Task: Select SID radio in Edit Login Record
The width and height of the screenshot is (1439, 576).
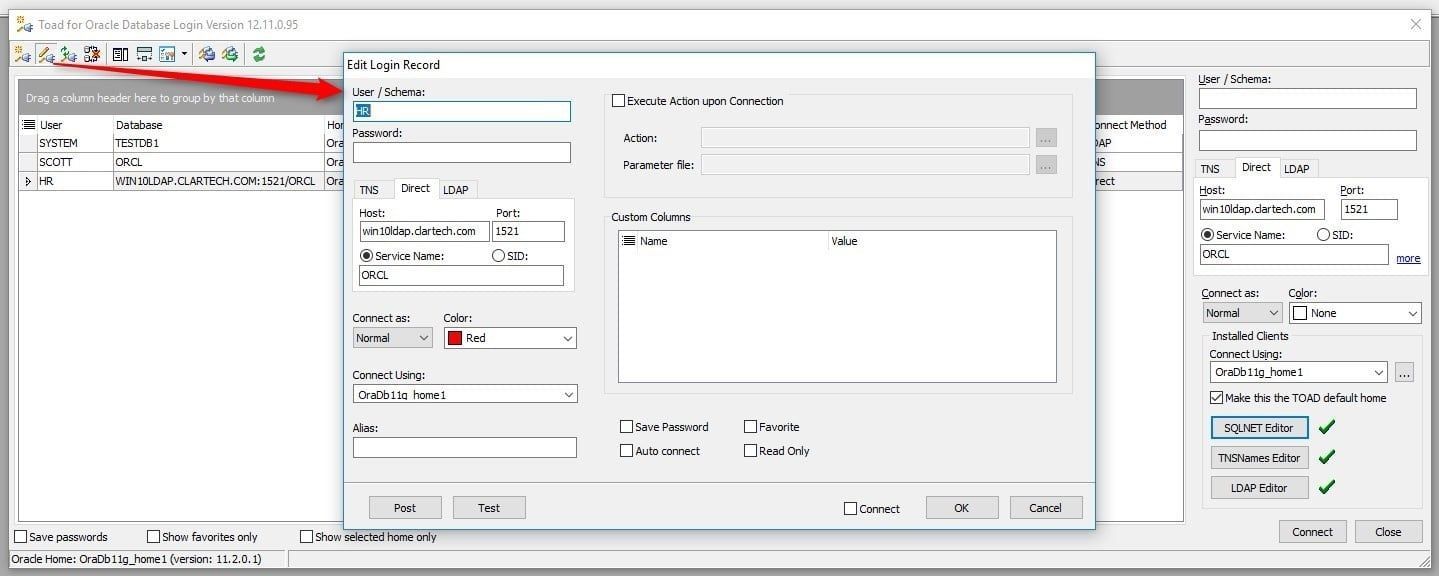Action: pos(499,256)
